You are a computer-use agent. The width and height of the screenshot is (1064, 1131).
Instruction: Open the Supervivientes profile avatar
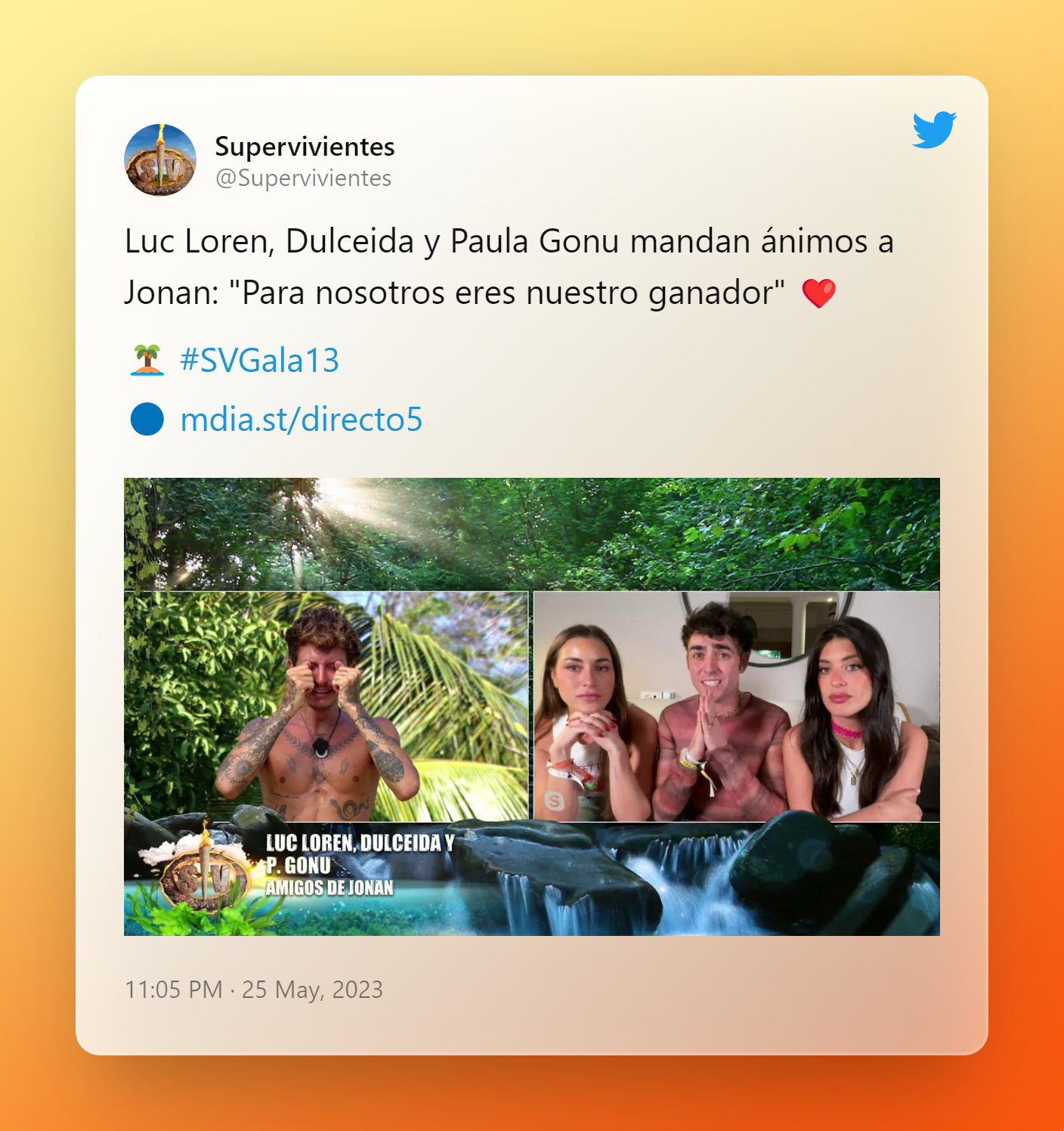point(160,160)
